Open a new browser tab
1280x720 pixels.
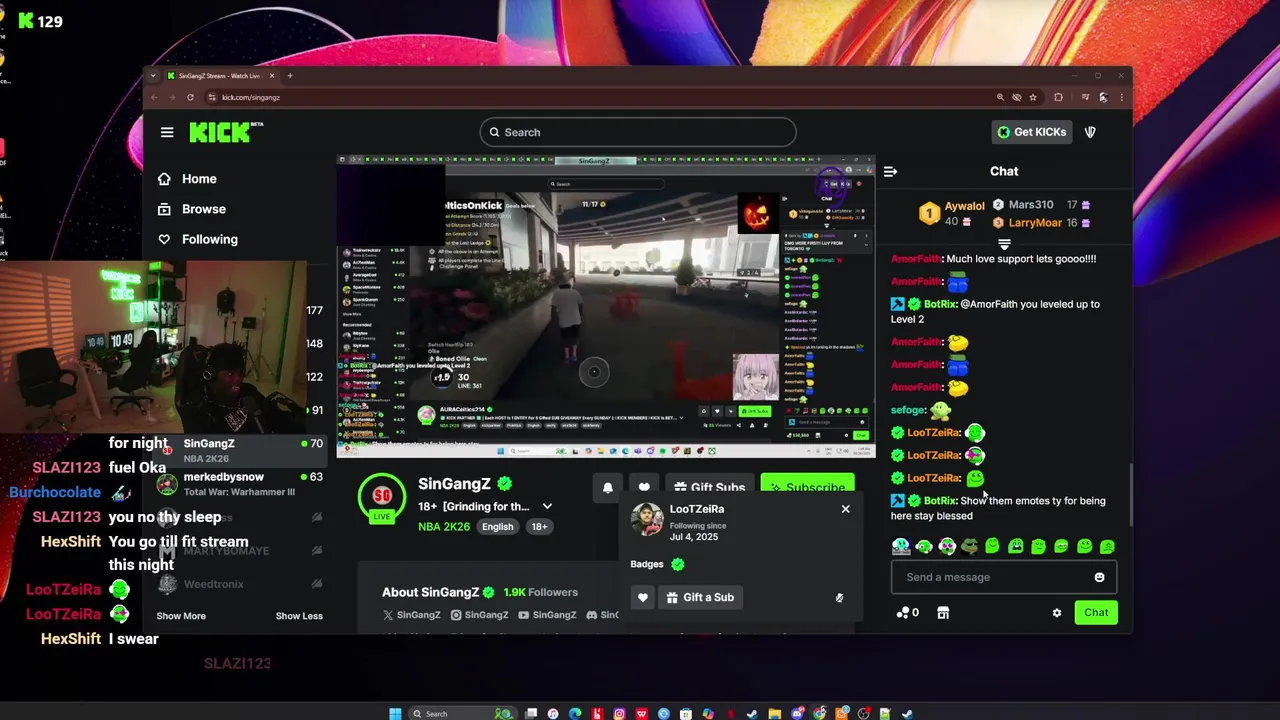[290, 76]
